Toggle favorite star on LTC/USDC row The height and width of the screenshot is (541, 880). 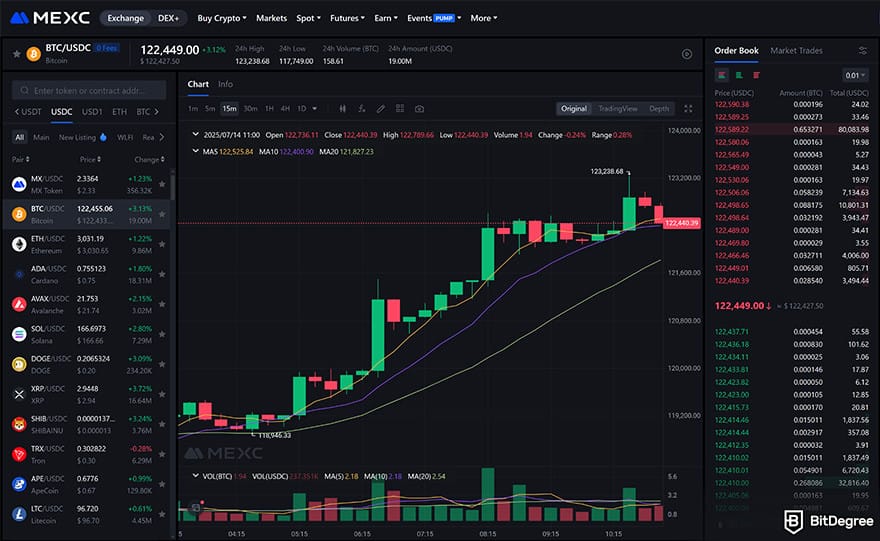tap(162, 514)
